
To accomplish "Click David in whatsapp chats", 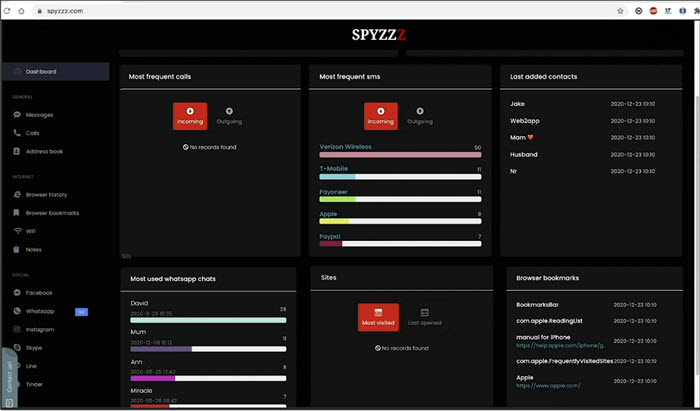I will pos(139,303).
